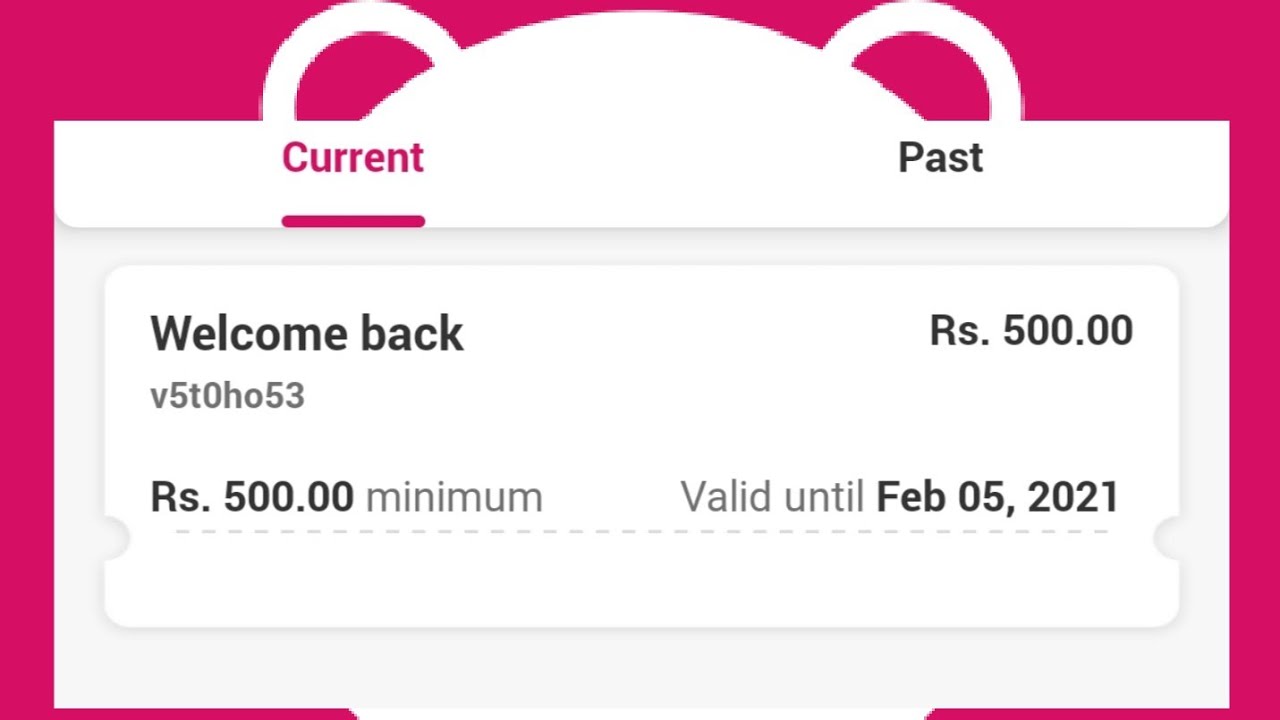Screen dimensions: 1280x720
Task: Click the dashed divider on the voucher
Action: (x=640, y=532)
